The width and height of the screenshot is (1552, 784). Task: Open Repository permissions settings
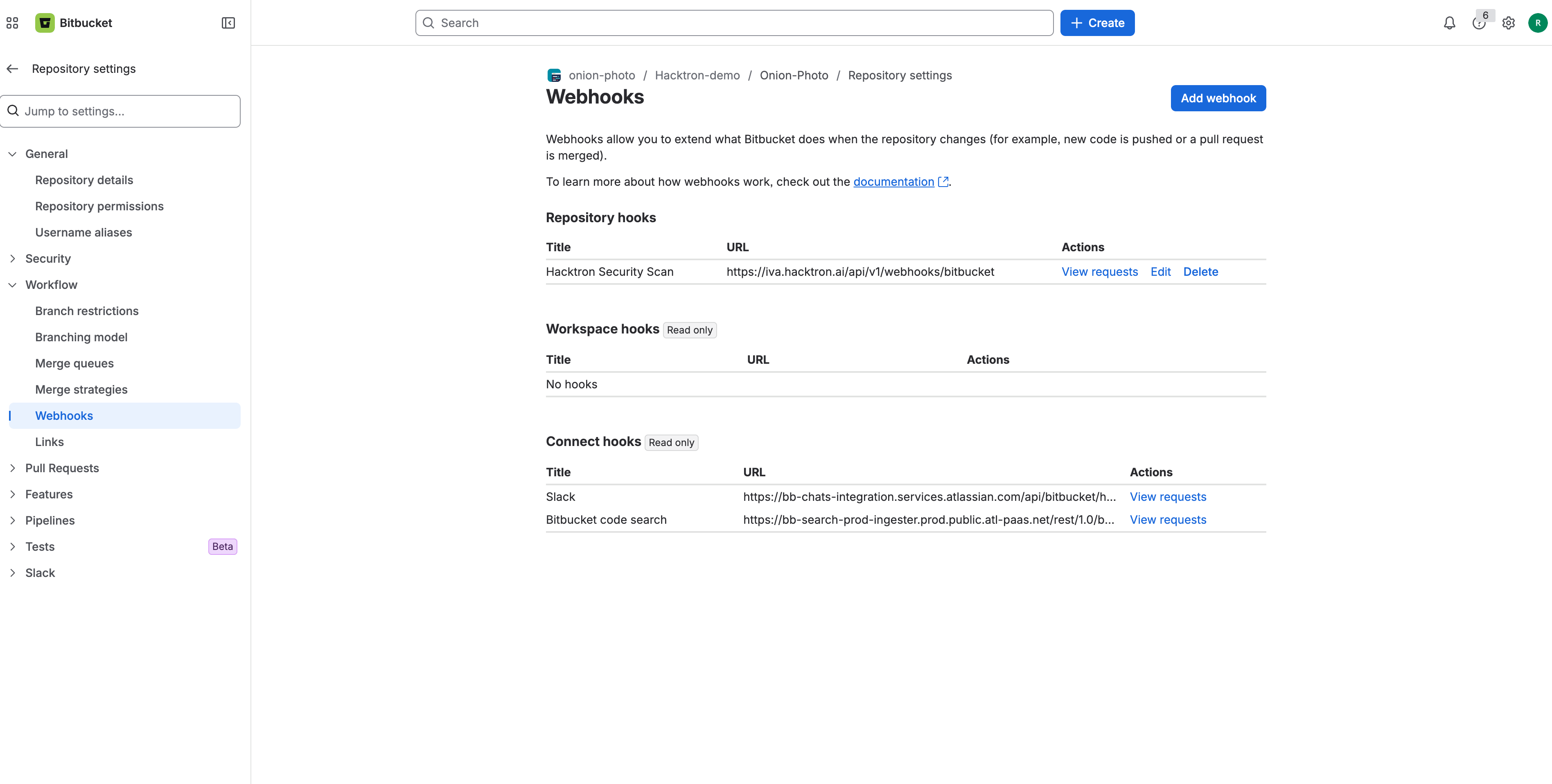(x=99, y=206)
